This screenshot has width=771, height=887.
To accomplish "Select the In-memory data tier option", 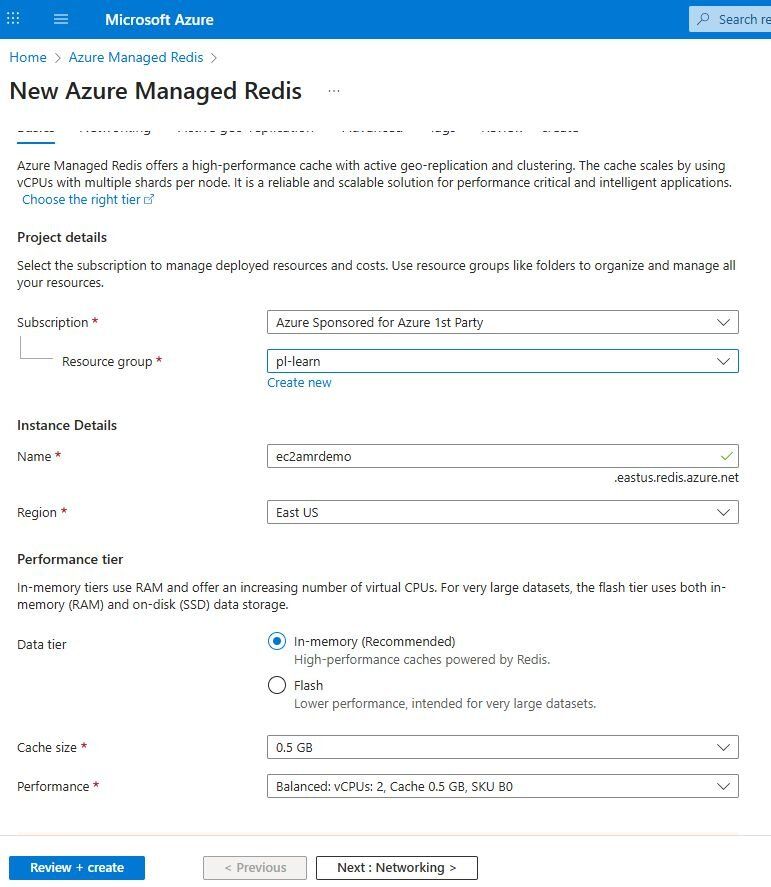I will (277, 641).
